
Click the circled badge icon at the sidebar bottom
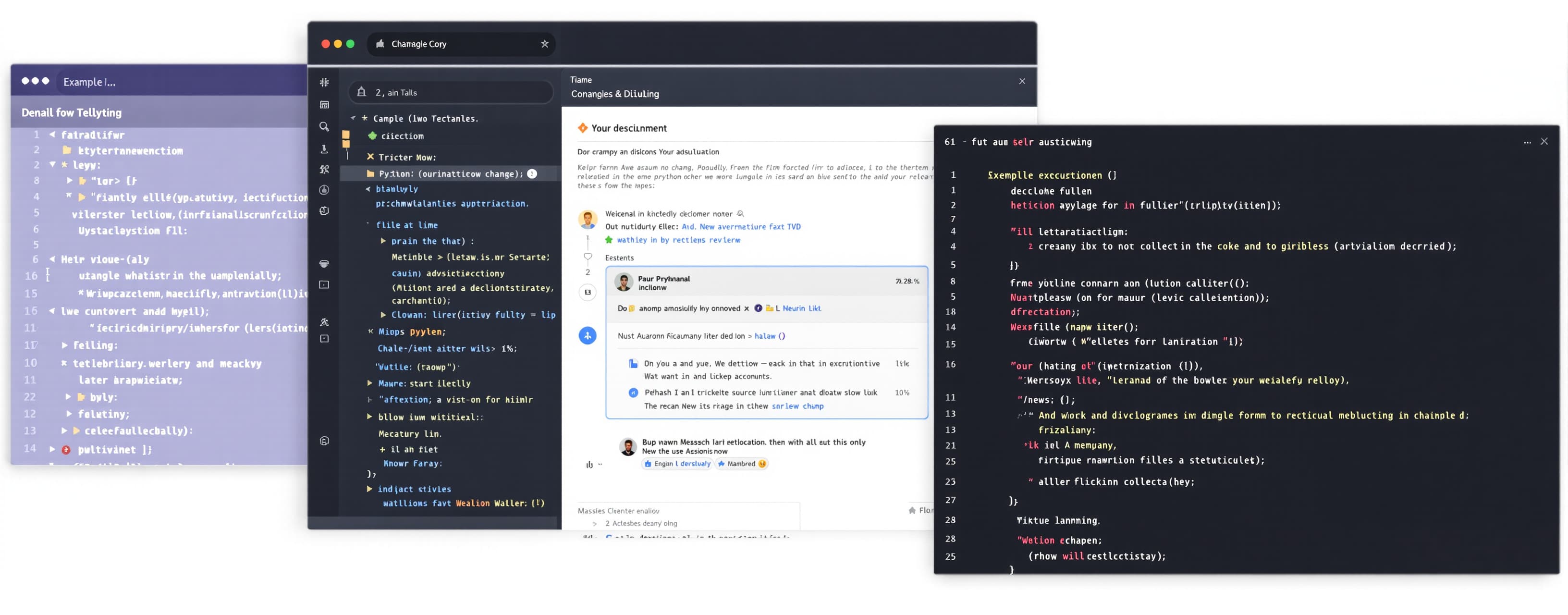(324, 441)
